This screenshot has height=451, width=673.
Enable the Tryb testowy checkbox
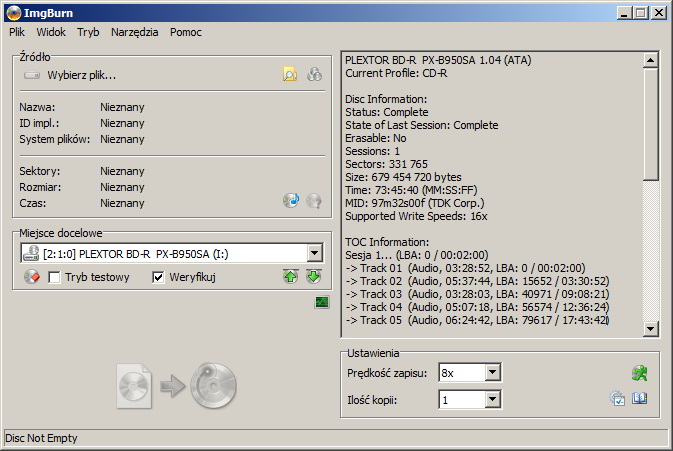tap(54, 277)
